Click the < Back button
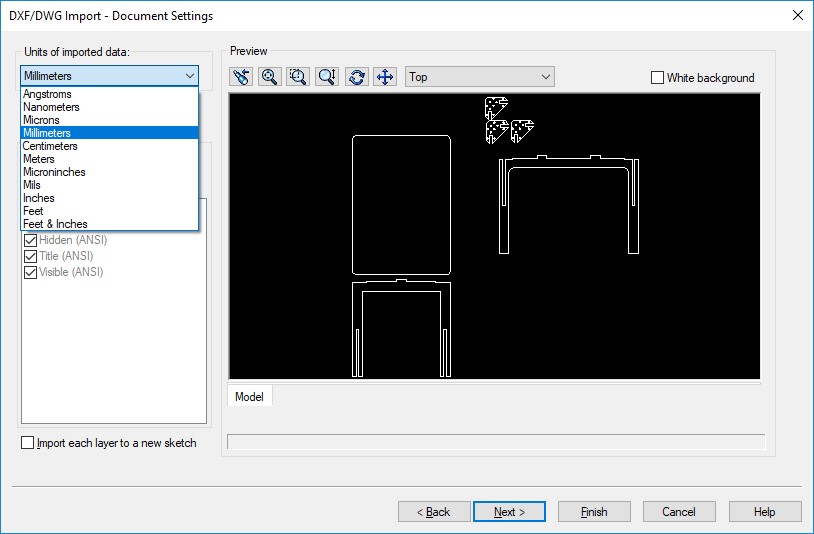Image resolution: width=814 pixels, height=534 pixels. (x=434, y=512)
